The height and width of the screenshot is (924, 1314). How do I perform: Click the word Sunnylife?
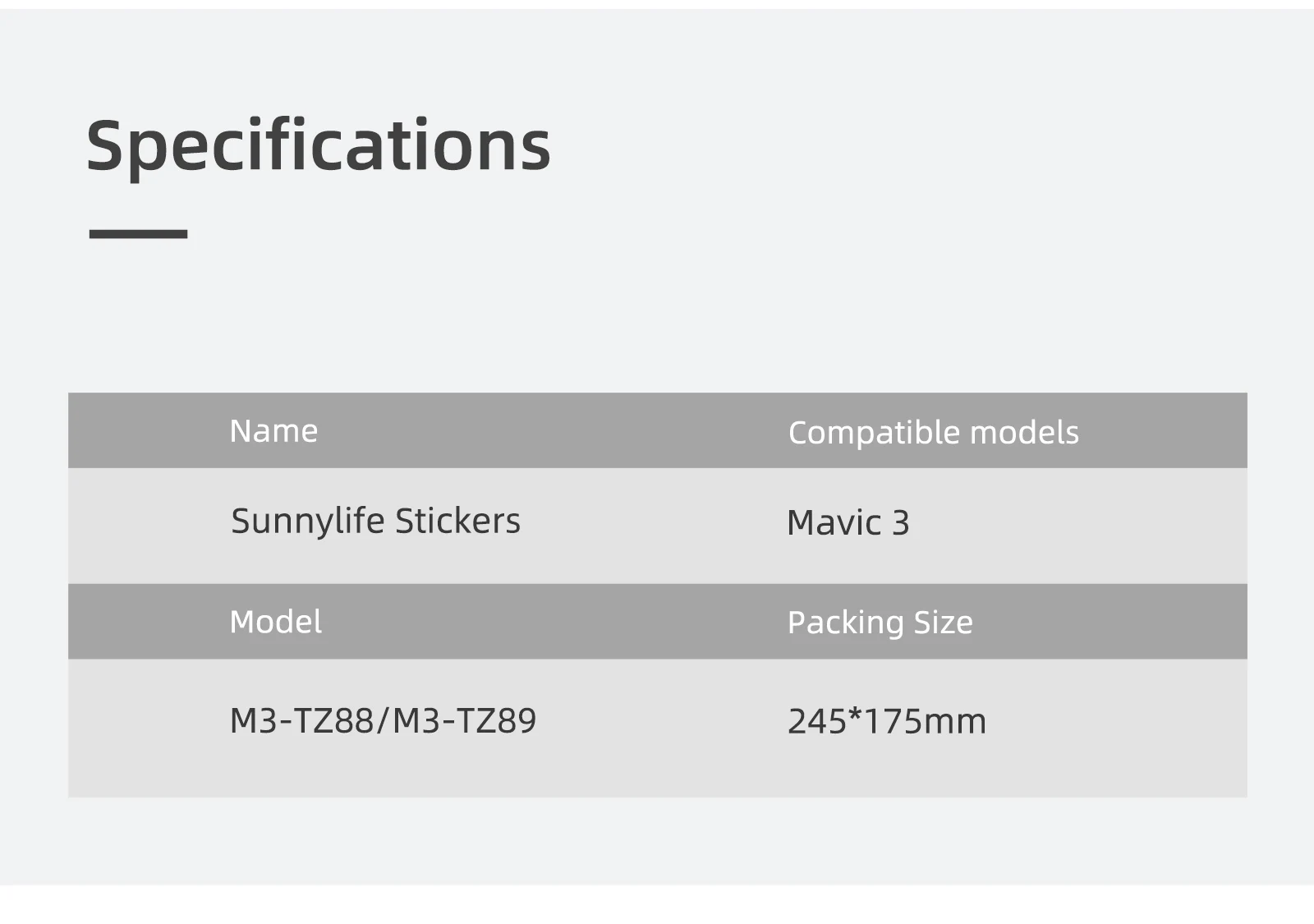pos(308,521)
